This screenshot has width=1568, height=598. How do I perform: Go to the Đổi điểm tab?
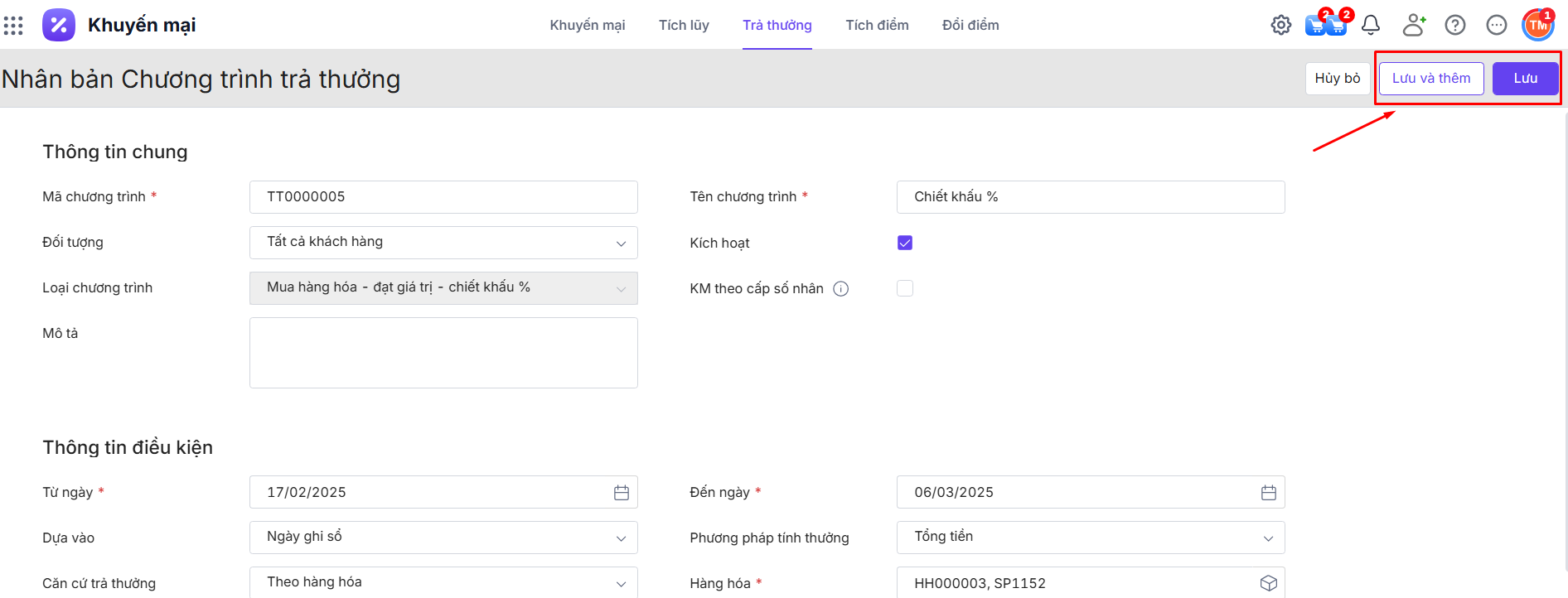[970, 25]
